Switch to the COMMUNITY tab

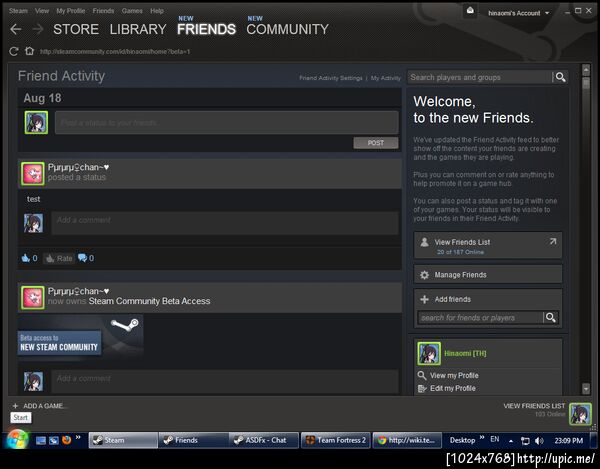(287, 29)
